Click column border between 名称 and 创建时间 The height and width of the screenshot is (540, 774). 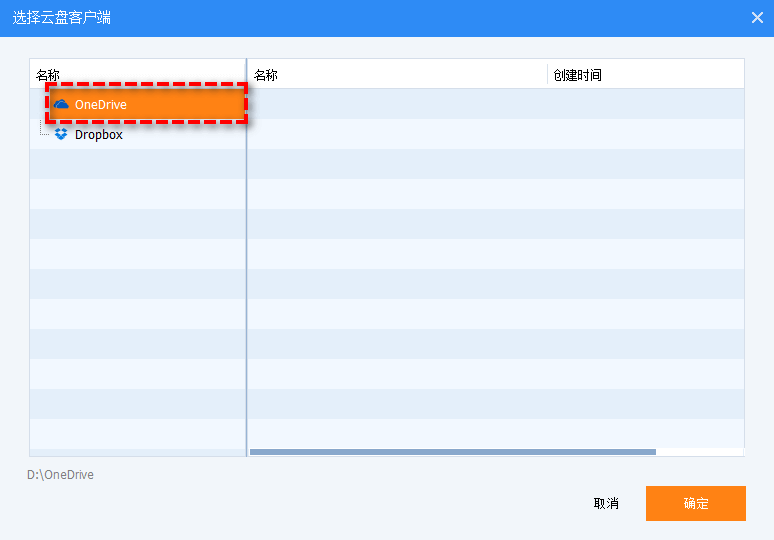tap(548, 75)
